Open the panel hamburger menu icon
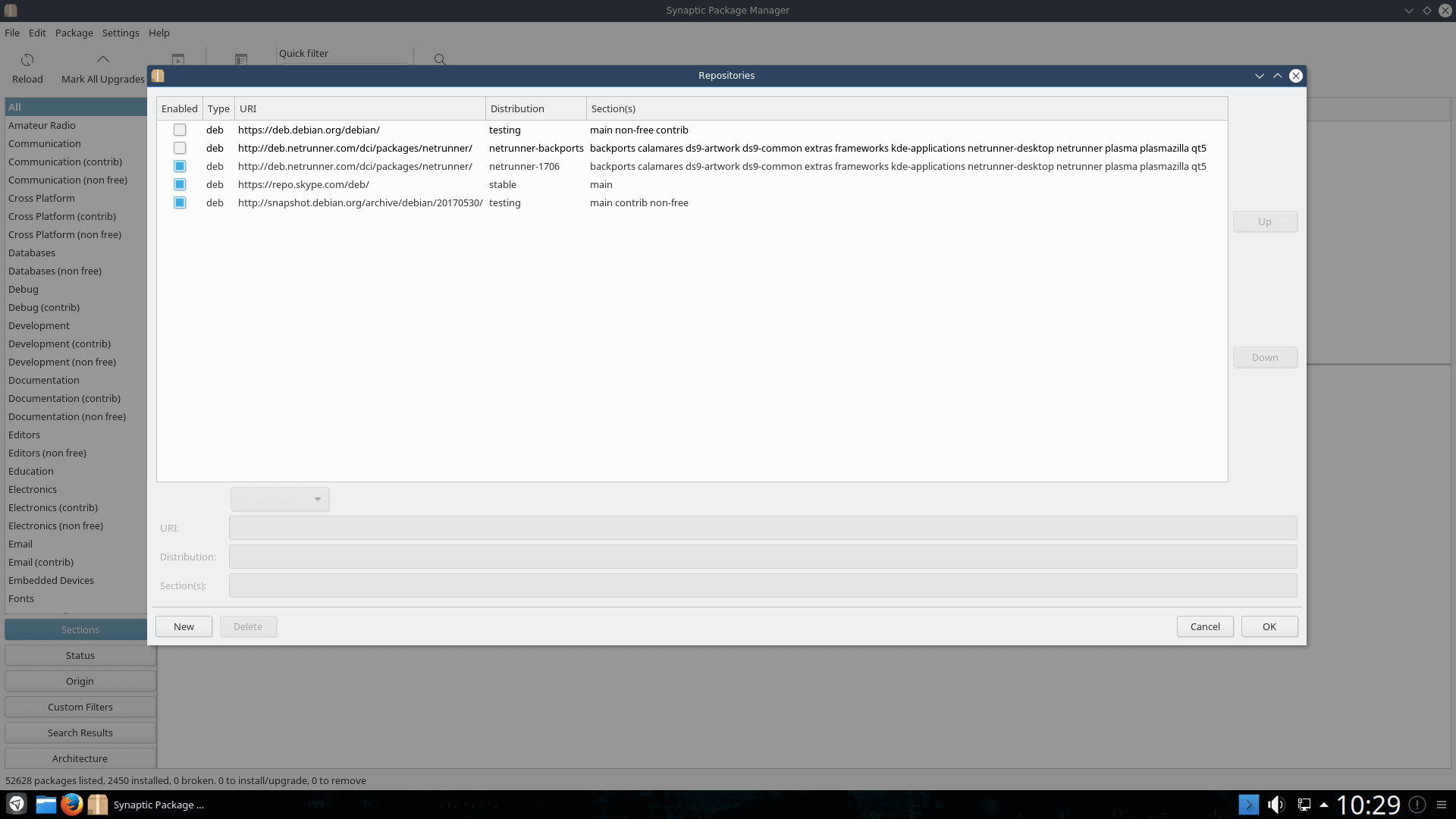 click(1442, 805)
